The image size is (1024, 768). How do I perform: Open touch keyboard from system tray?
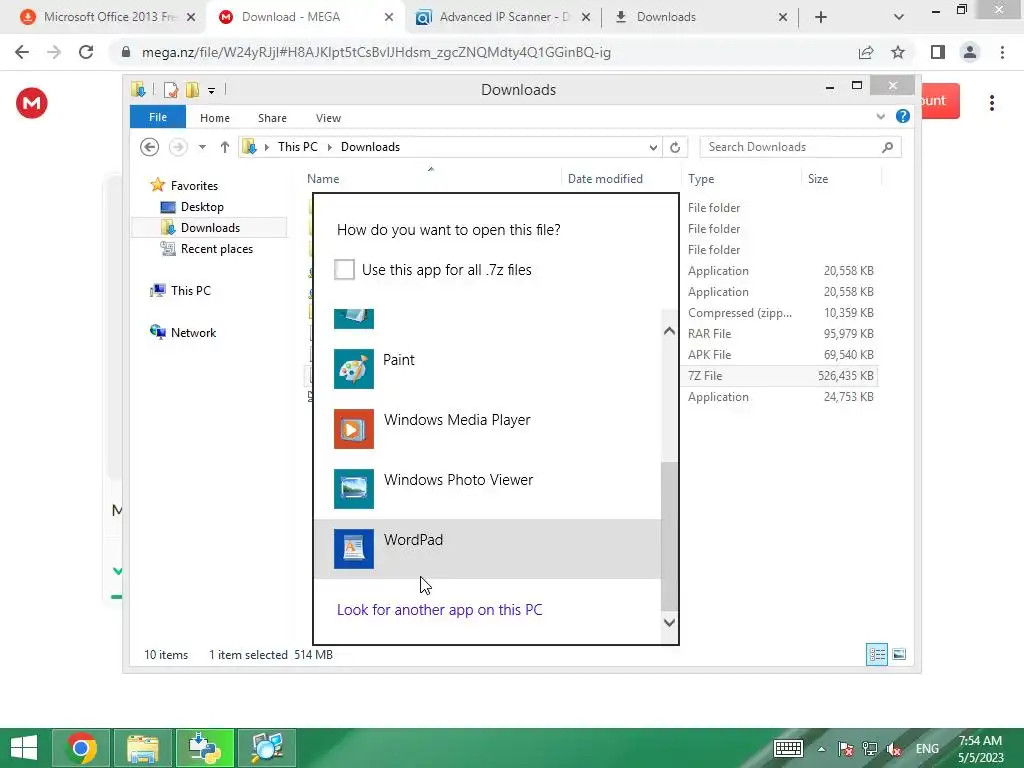[x=788, y=748]
